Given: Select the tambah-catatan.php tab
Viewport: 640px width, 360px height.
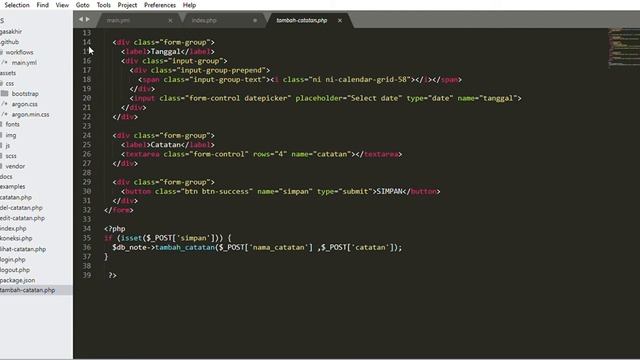Looking at the screenshot, I should pyautogui.click(x=302, y=20).
